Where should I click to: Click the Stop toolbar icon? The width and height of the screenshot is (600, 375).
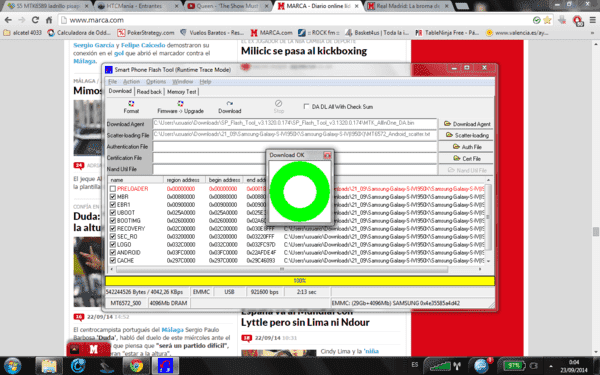279,107
